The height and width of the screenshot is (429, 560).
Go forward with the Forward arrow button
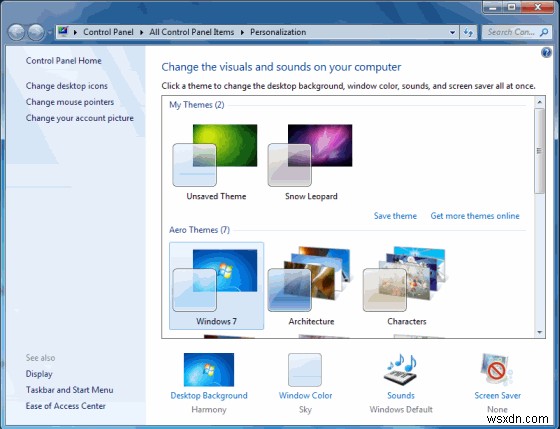tap(36, 32)
